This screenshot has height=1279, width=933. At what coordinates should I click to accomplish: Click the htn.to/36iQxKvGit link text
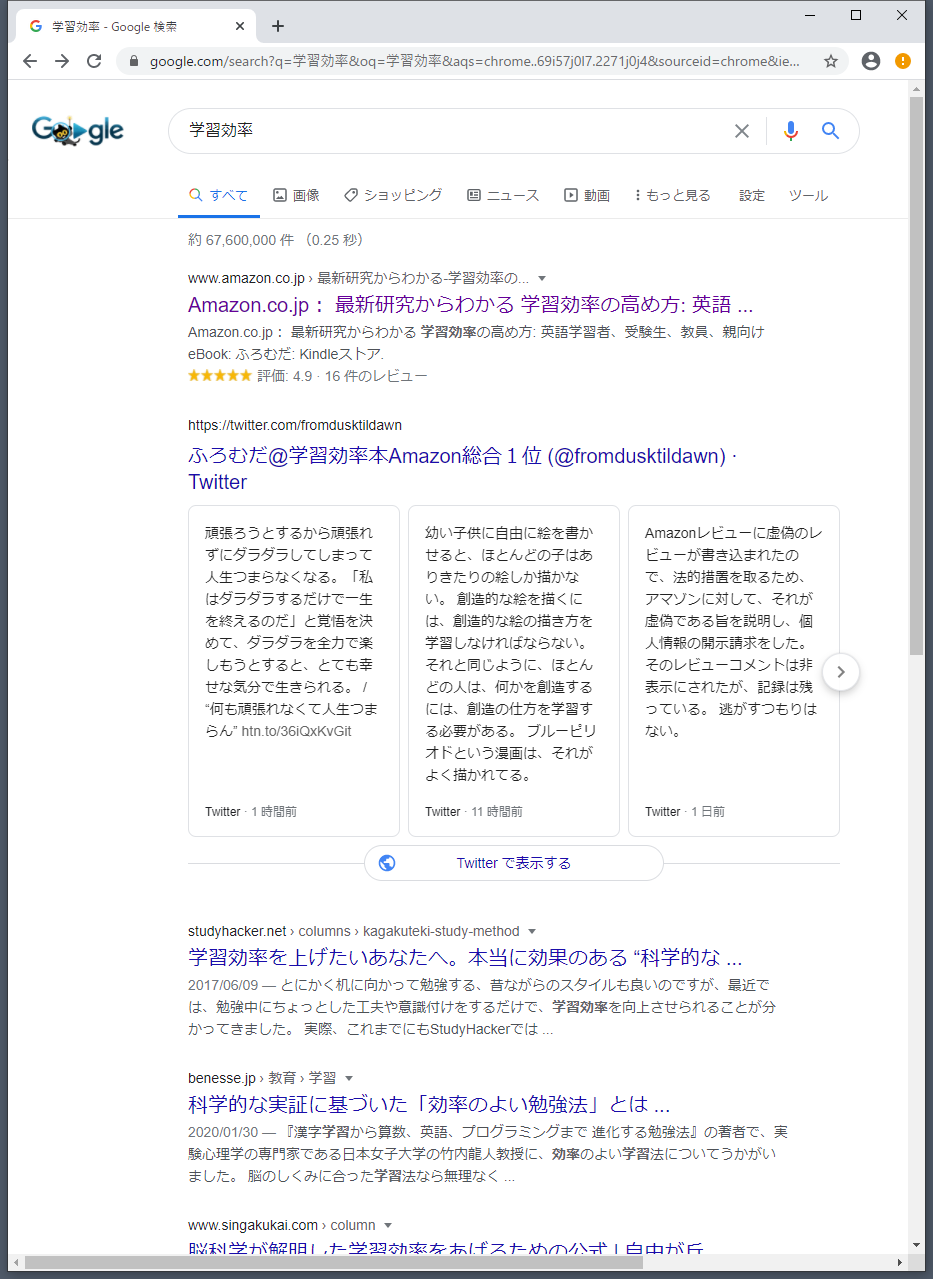[x=297, y=731]
